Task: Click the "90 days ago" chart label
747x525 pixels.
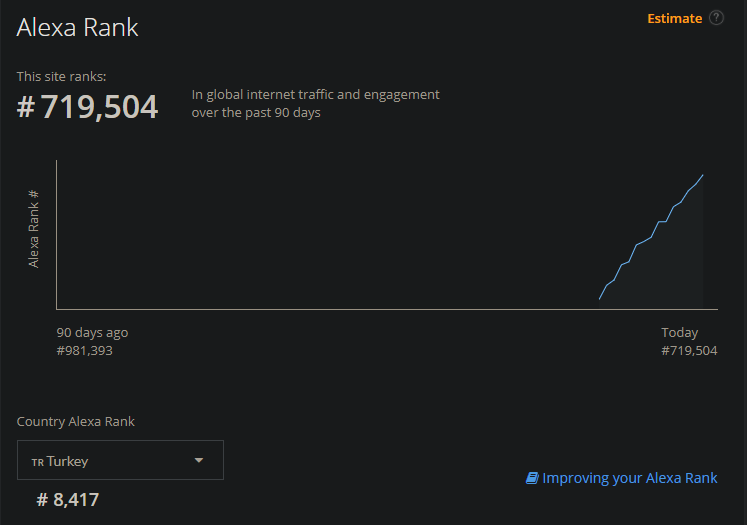Action: point(92,333)
